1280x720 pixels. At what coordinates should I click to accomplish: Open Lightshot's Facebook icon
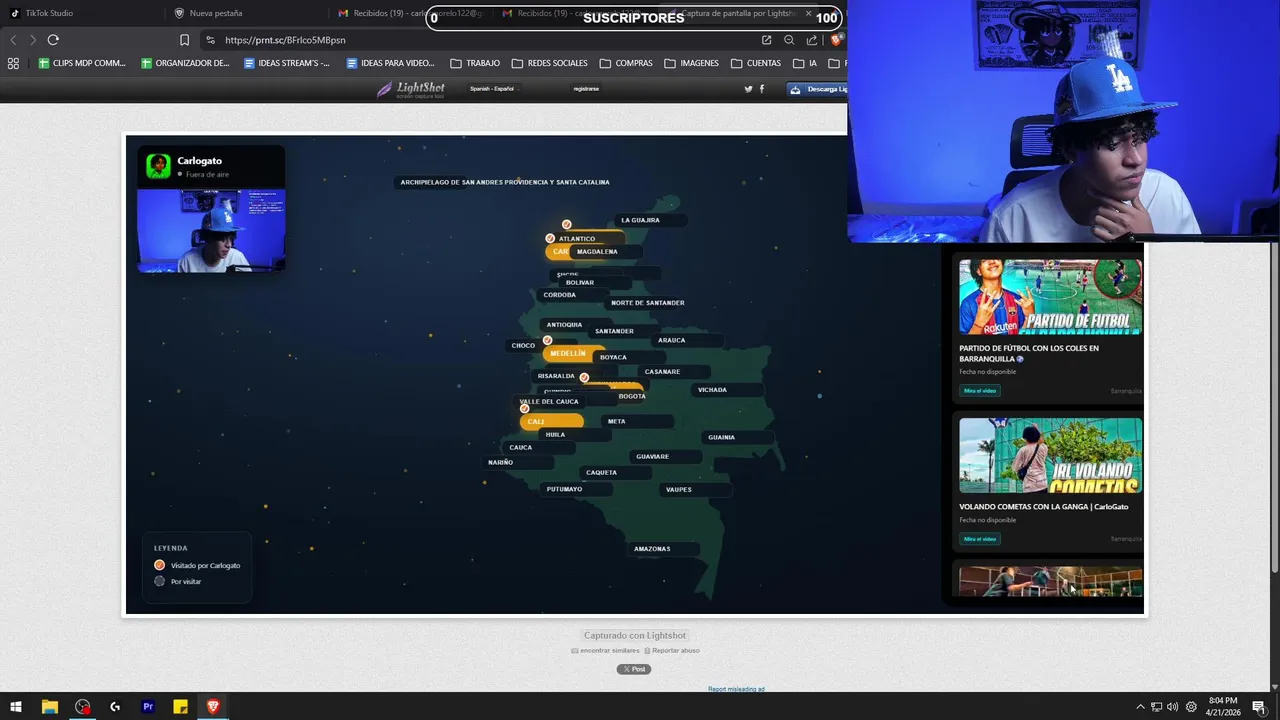click(x=762, y=89)
